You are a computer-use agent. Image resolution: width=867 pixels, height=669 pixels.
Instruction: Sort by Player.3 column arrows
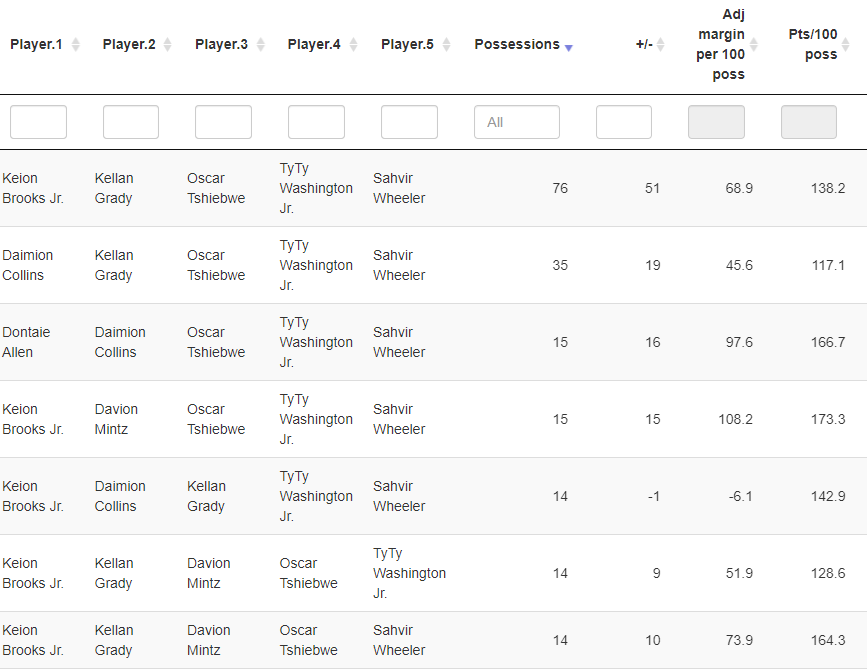260,44
